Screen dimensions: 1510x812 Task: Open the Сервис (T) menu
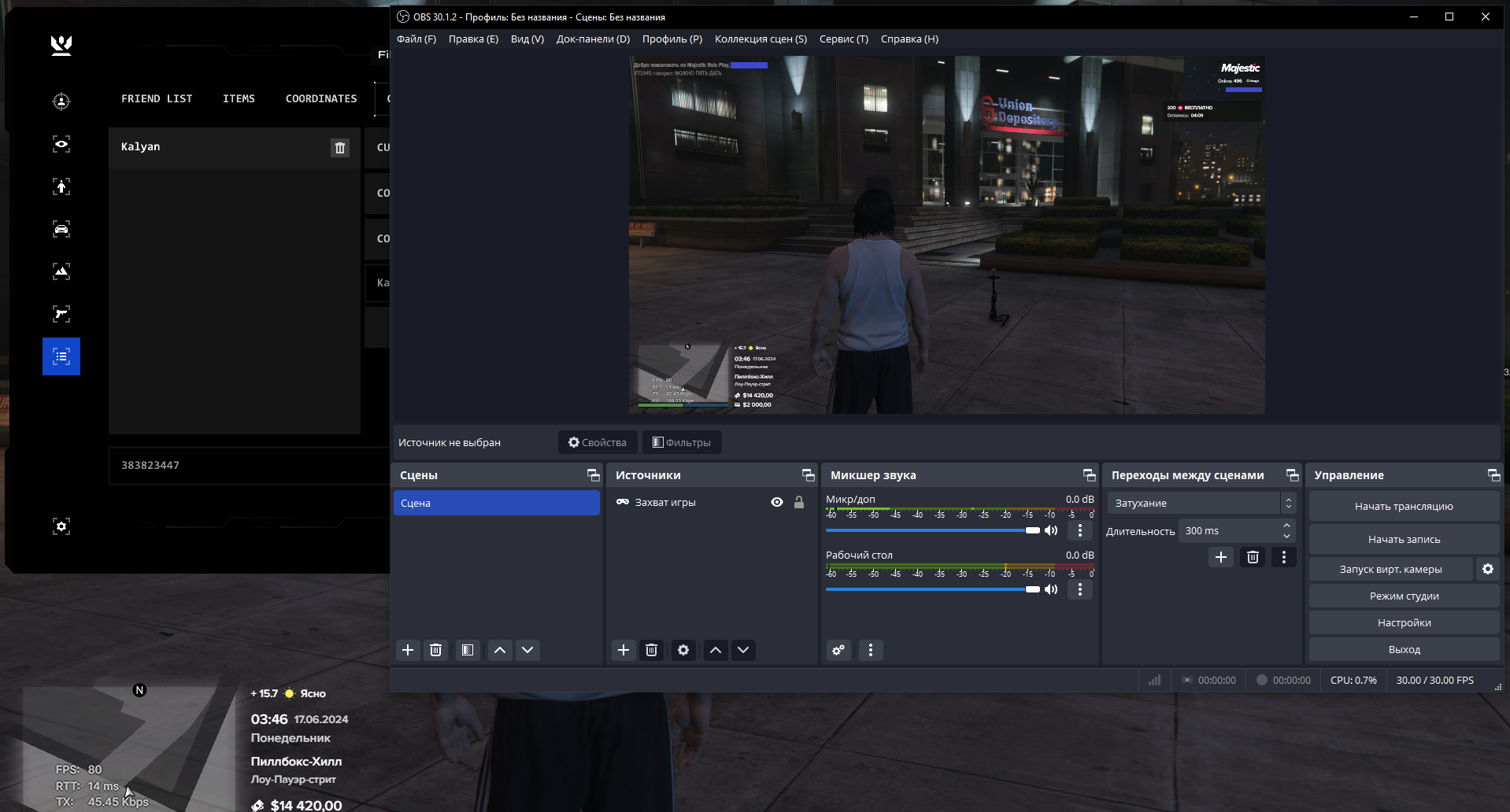click(x=843, y=39)
